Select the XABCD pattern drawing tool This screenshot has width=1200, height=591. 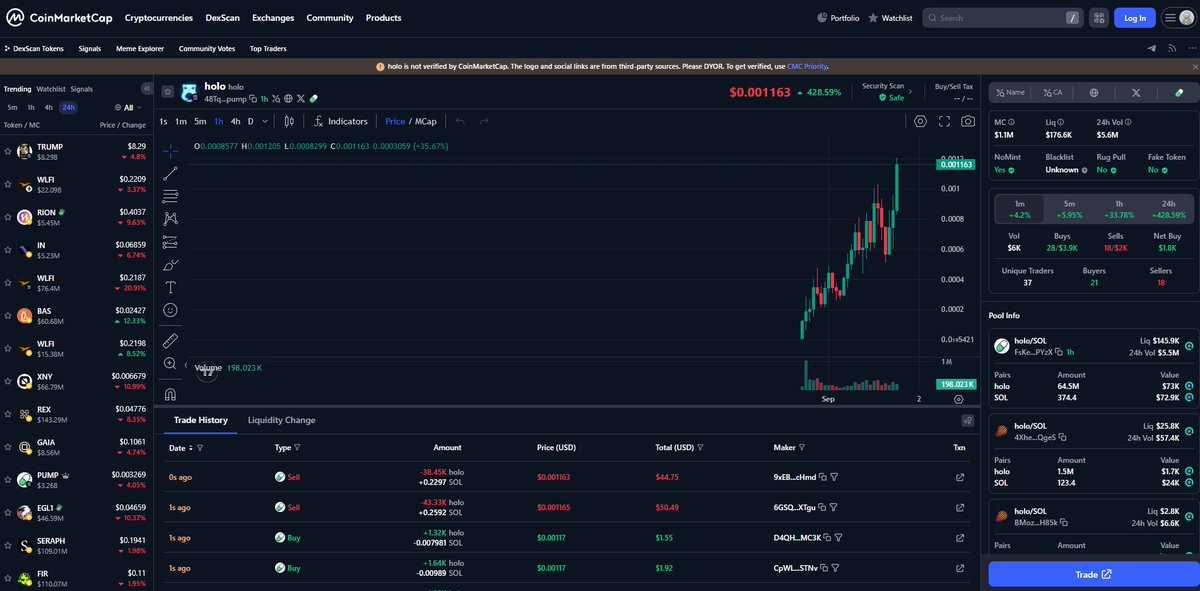click(170, 219)
